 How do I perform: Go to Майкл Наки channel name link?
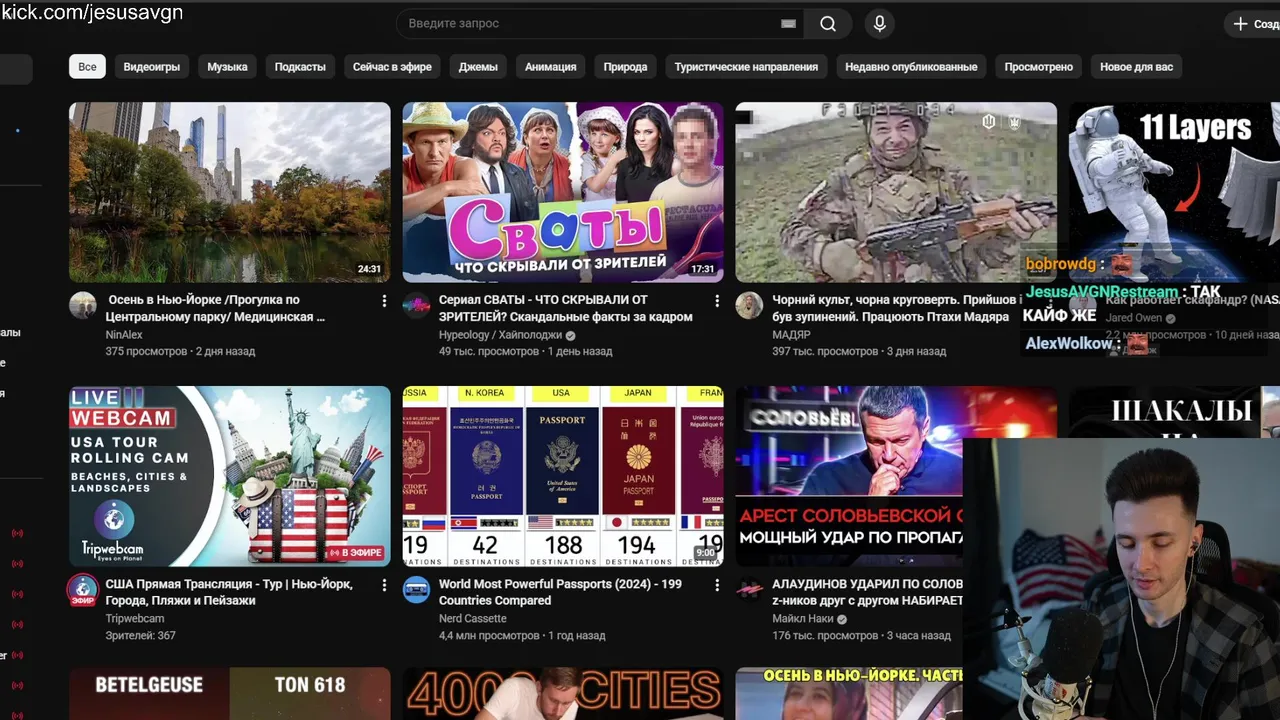coord(803,619)
